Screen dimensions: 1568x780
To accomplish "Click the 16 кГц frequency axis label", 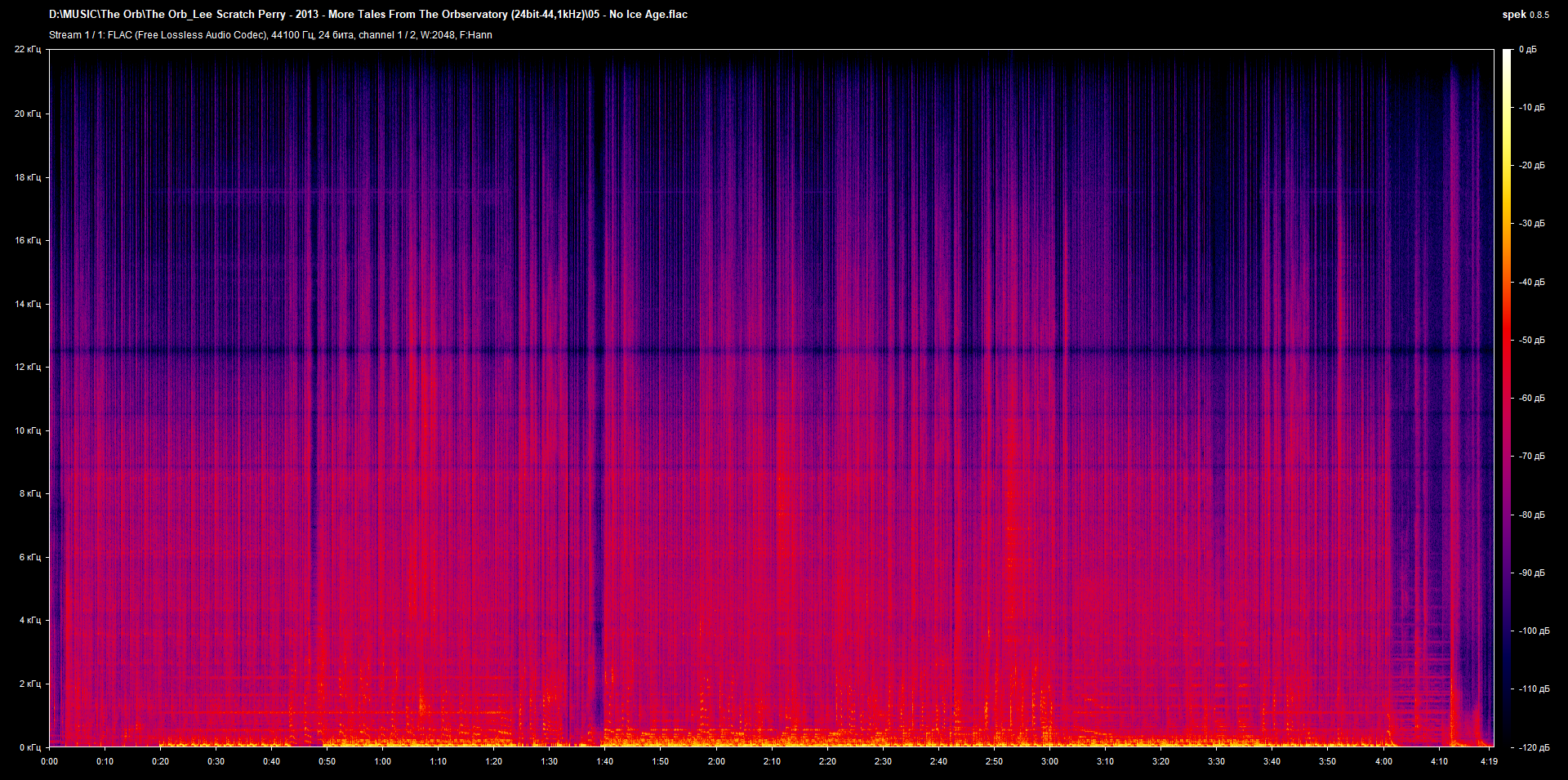I will click(27, 240).
